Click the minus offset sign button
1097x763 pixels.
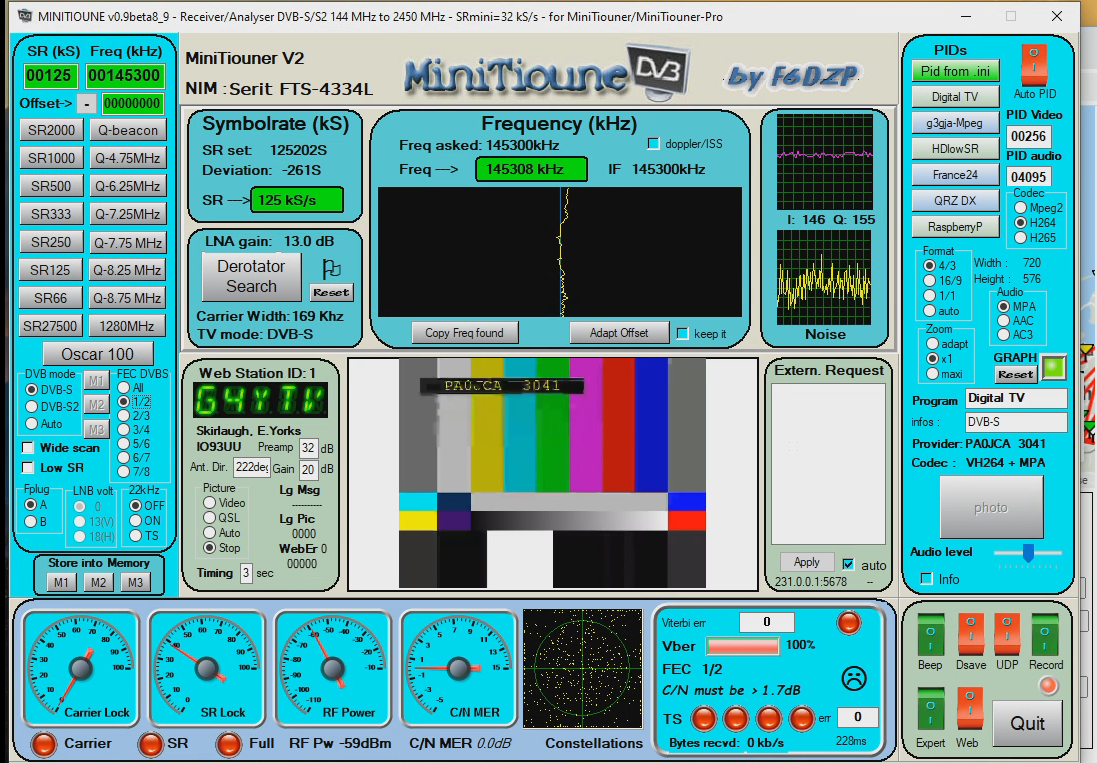point(86,104)
